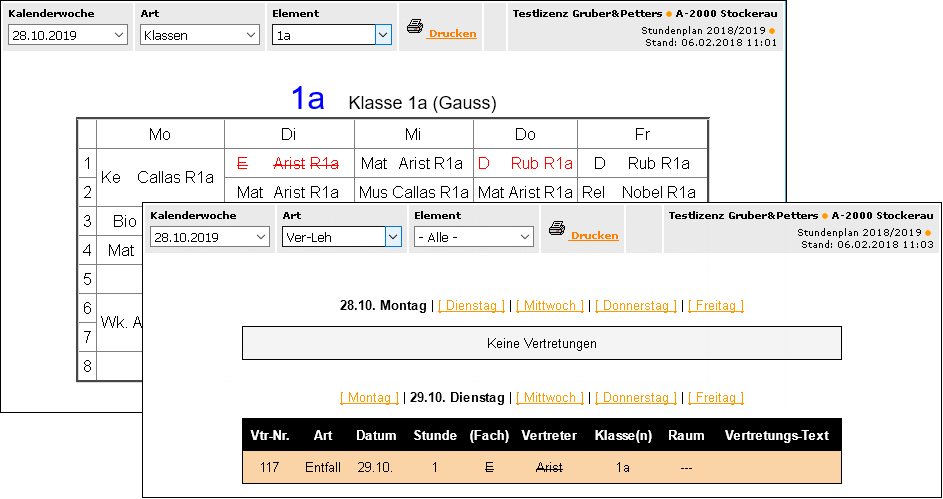Click the printer icon in the substitution window
This screenshot has width=943, height=499.
(x=557, y=229)
